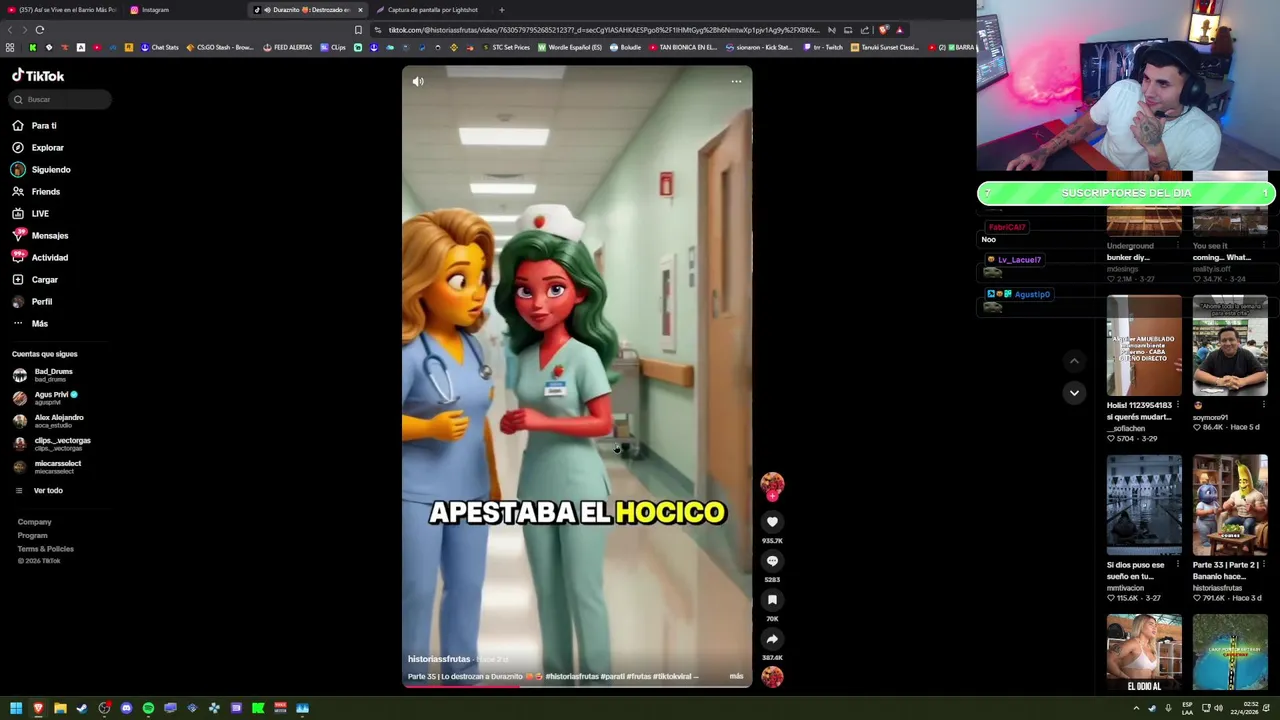Open the soymore91 video thumbnail
The image size is (1280, 720).
point(1230,346)
